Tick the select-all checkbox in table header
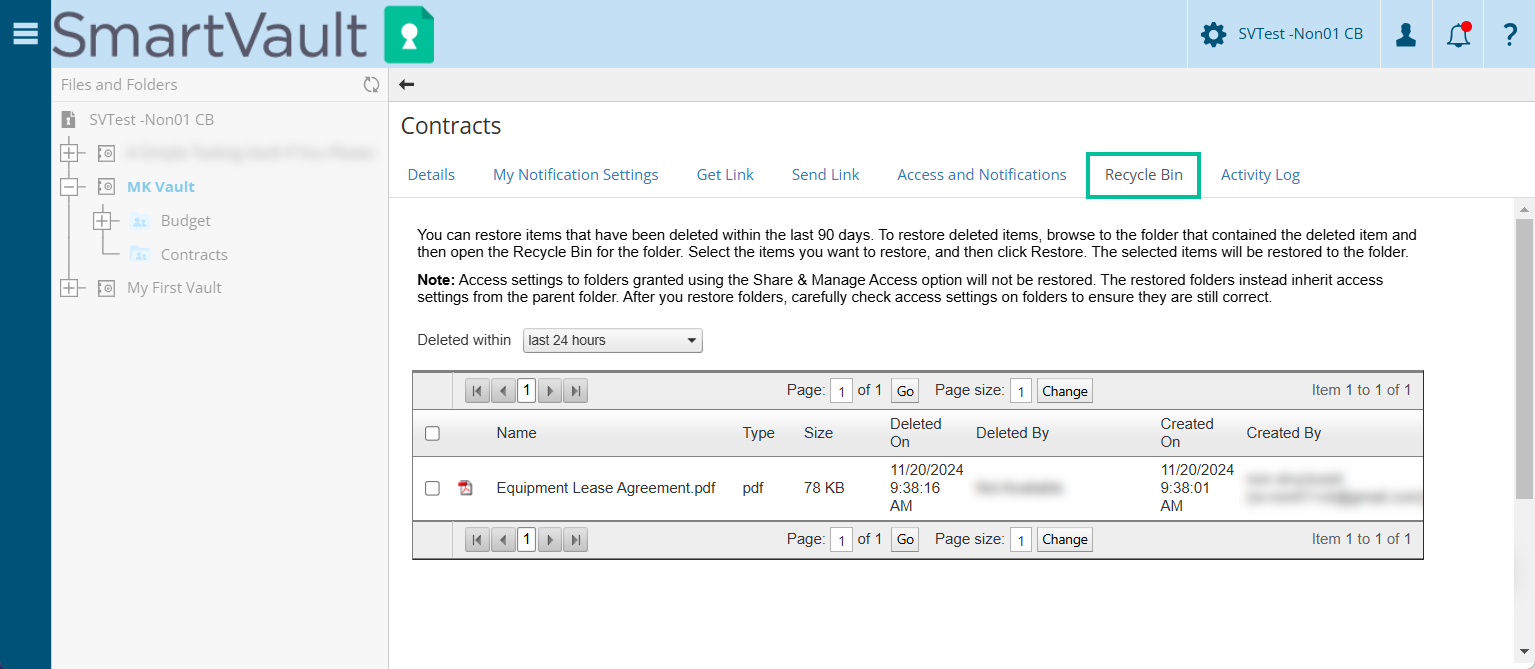Viewport: 1535px width, 669px height. (x=432, y=434)
